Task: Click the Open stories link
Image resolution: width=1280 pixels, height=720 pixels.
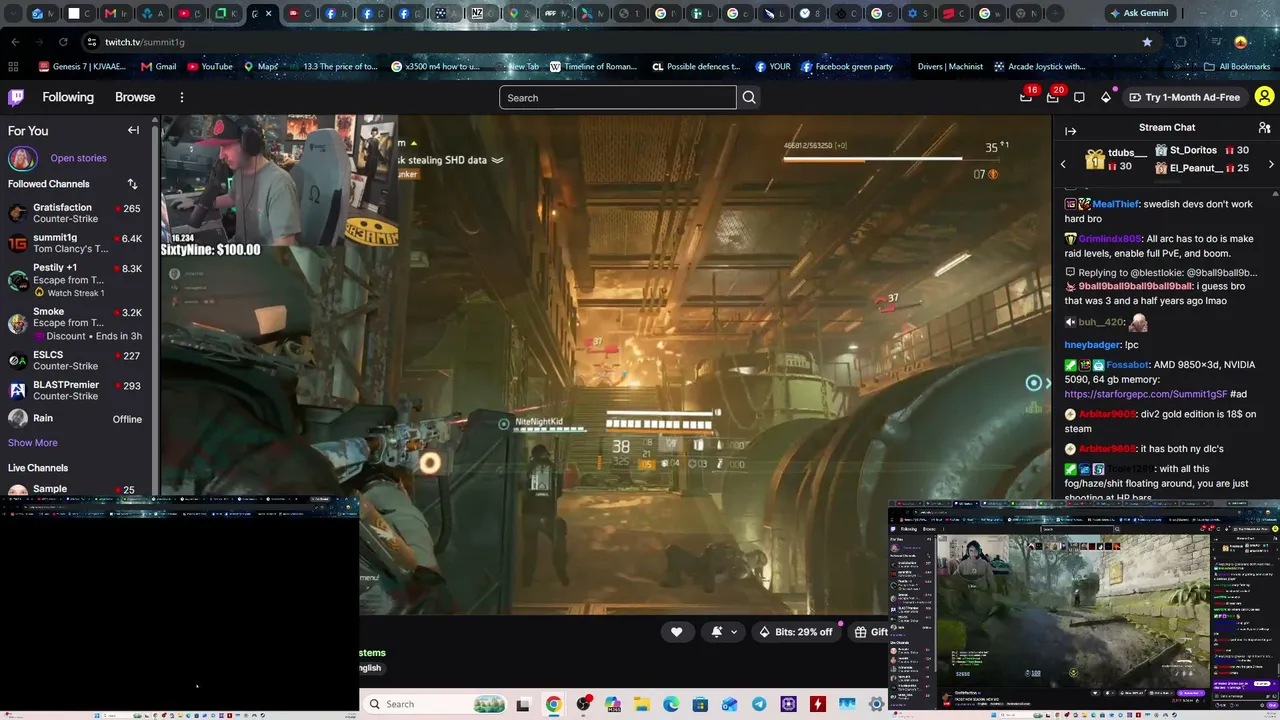Action: click(x=78, y=158)
